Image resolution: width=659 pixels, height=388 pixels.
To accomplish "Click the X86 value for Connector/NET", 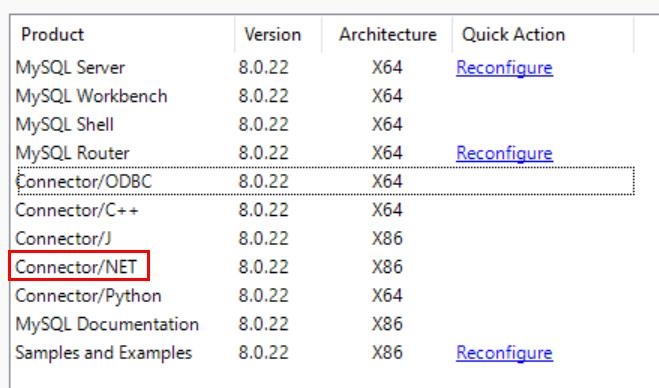I will point(387,267).
